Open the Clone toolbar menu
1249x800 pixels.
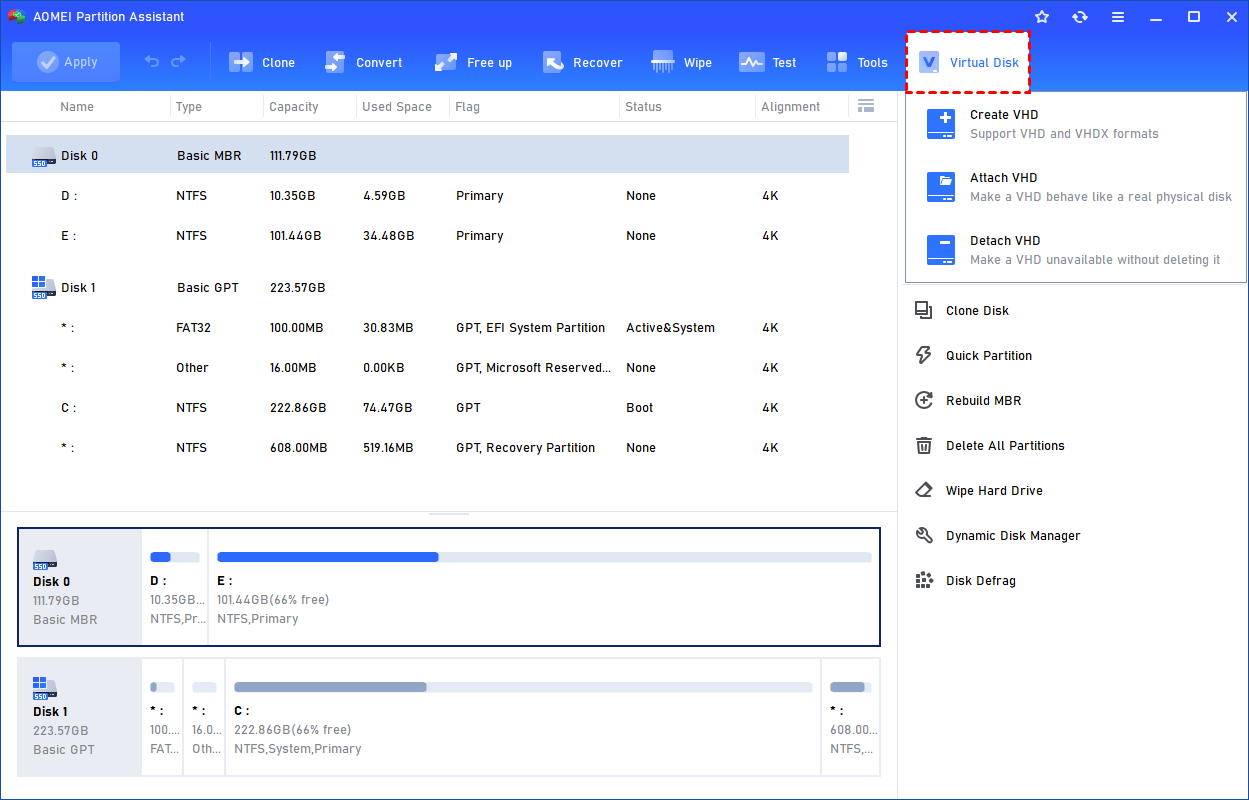tap(262, 62)
